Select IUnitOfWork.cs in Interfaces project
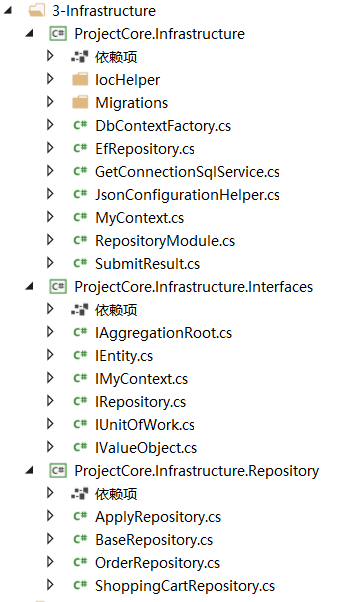Image resolution: width=360 pixels, height=602 pixels. [x=145, y=425]
